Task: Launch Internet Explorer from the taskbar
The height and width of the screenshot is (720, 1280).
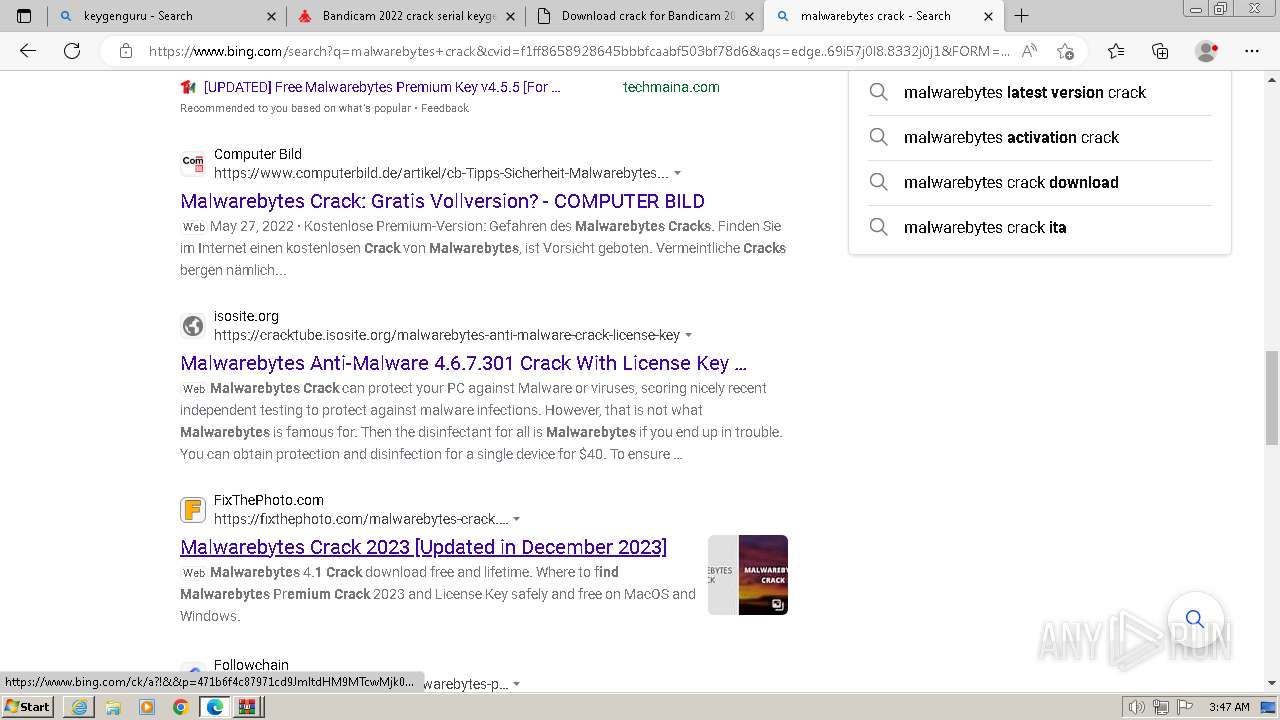Action: click(79, 706)
